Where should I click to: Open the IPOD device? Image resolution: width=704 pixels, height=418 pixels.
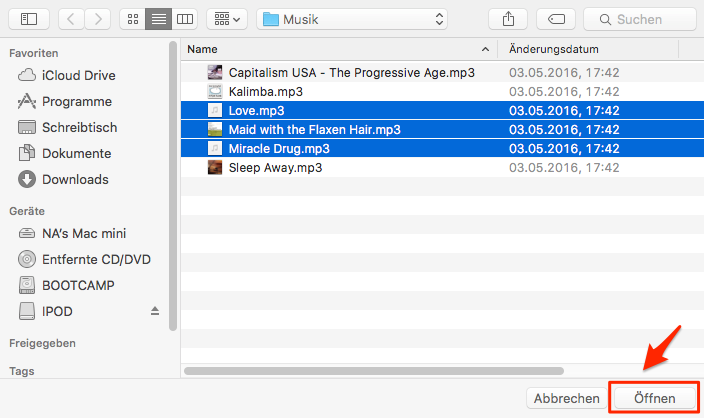tap(57, 312)
